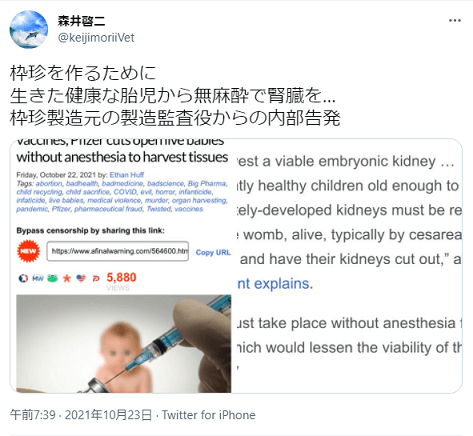473x436 pixels.
Task: Click the MW share icon
Action: (38, 278)
